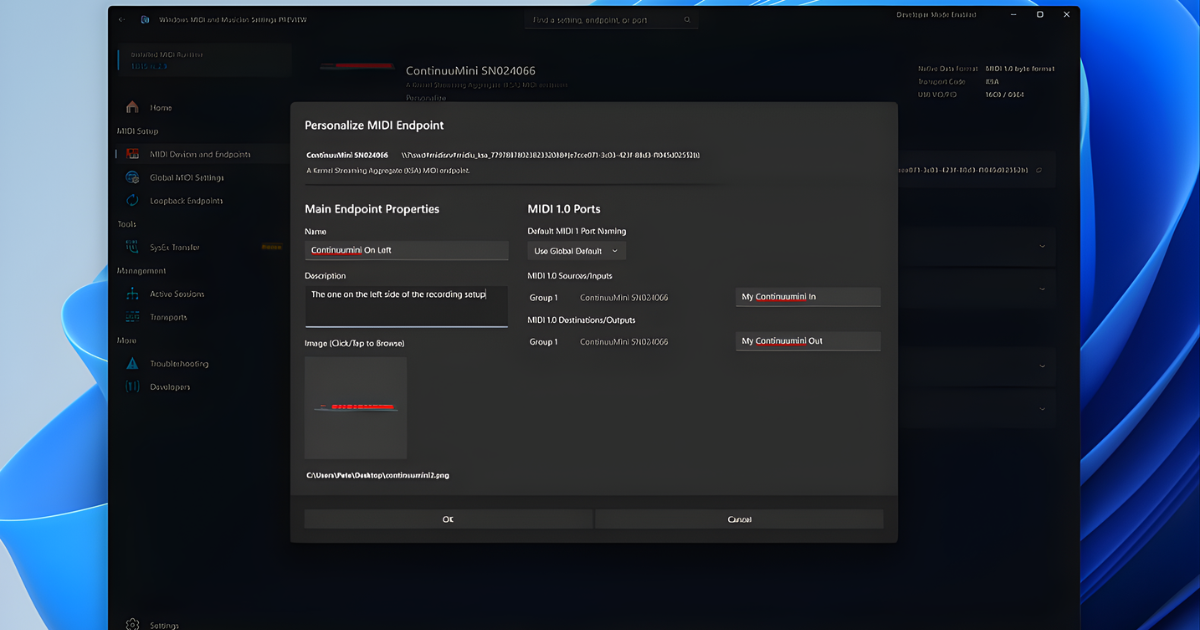Click the continuumini2.png file path text
Image resolution: width=1200 pixels, height=630 pixels.
pyautogui.click(x=378, y=475)
